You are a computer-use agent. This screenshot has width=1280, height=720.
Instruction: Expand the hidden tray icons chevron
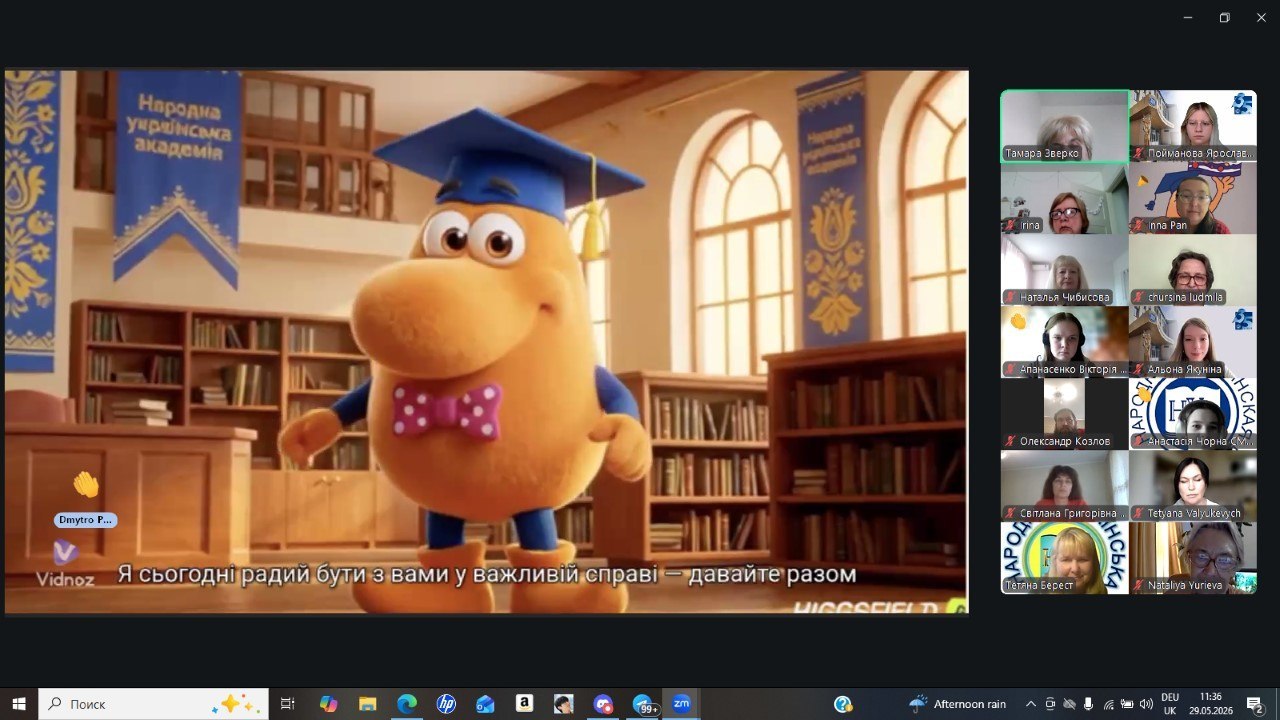pyautogui.click(x=1031, y=704)
